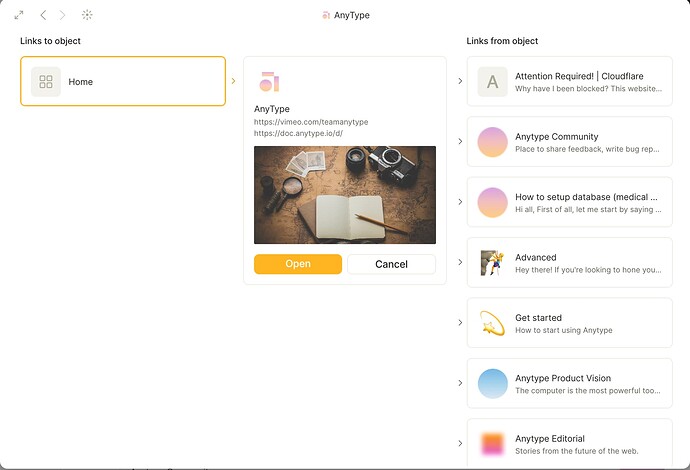
Task: Click 'Place to share feedback' description
Action: (x=587, y=149)
